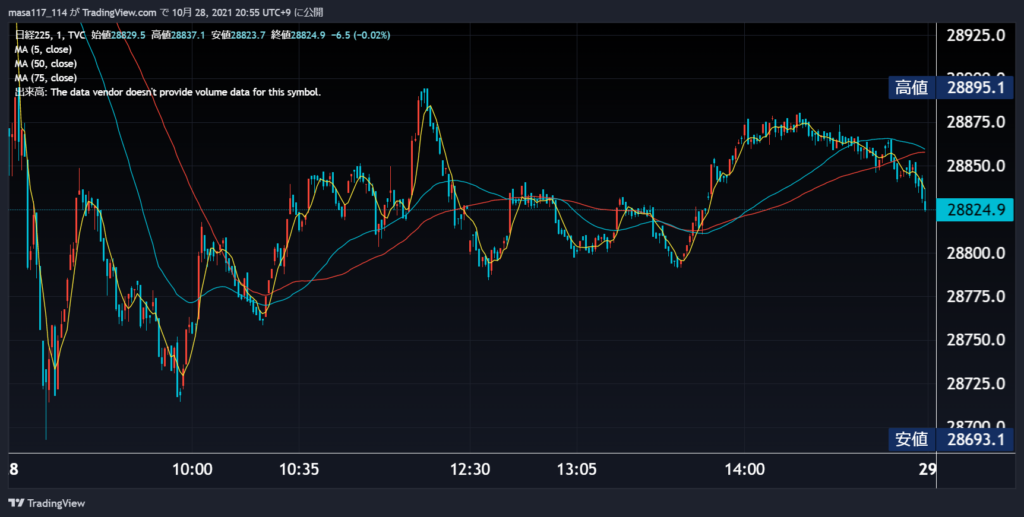Open the TradingView.com link in the header
Viewport: 1024px width, 517px height.
pos(120,12)
